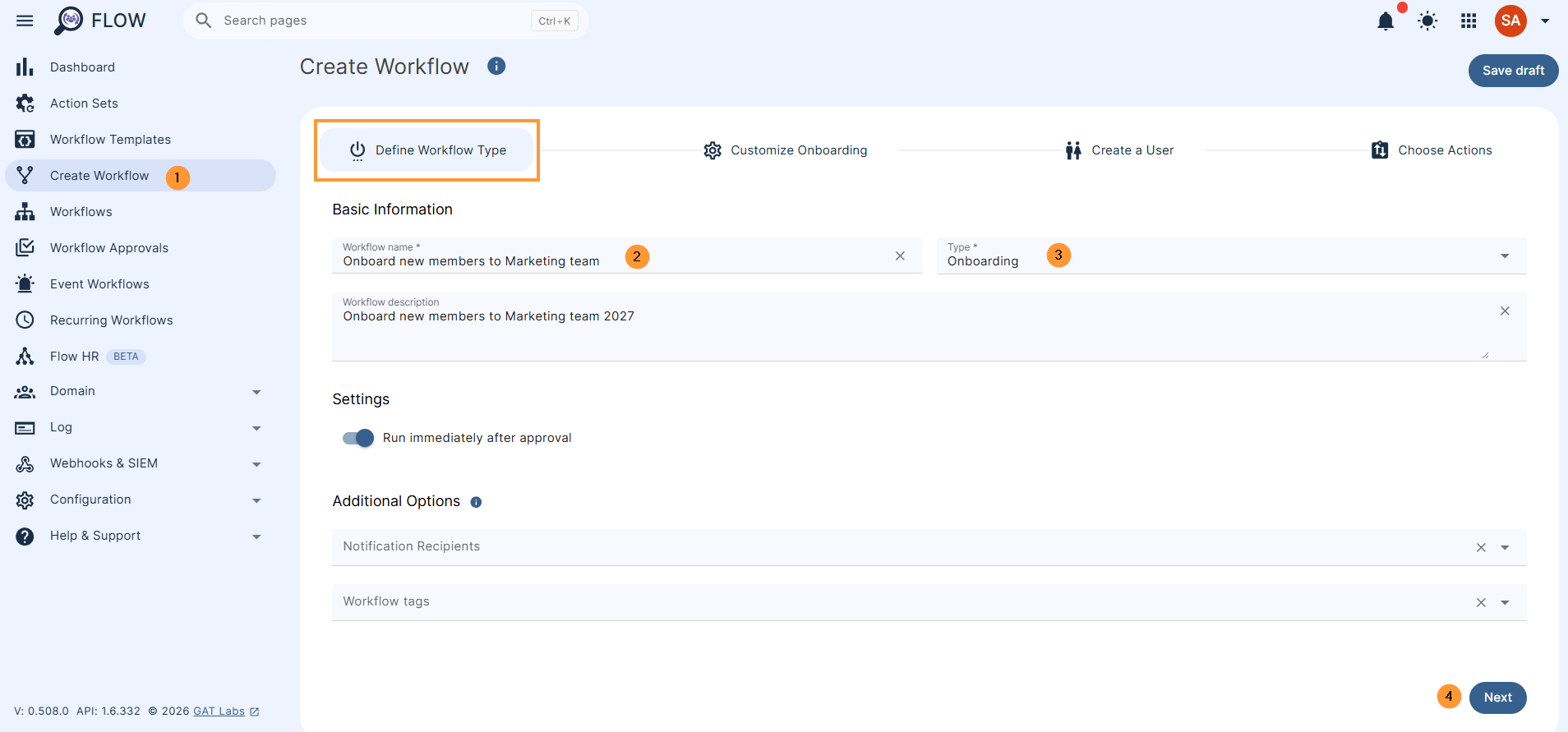Click the Dashboard bar chart icon
Image resolution: width=1568 pixels, height=732 pixels.
click(25, 67)
